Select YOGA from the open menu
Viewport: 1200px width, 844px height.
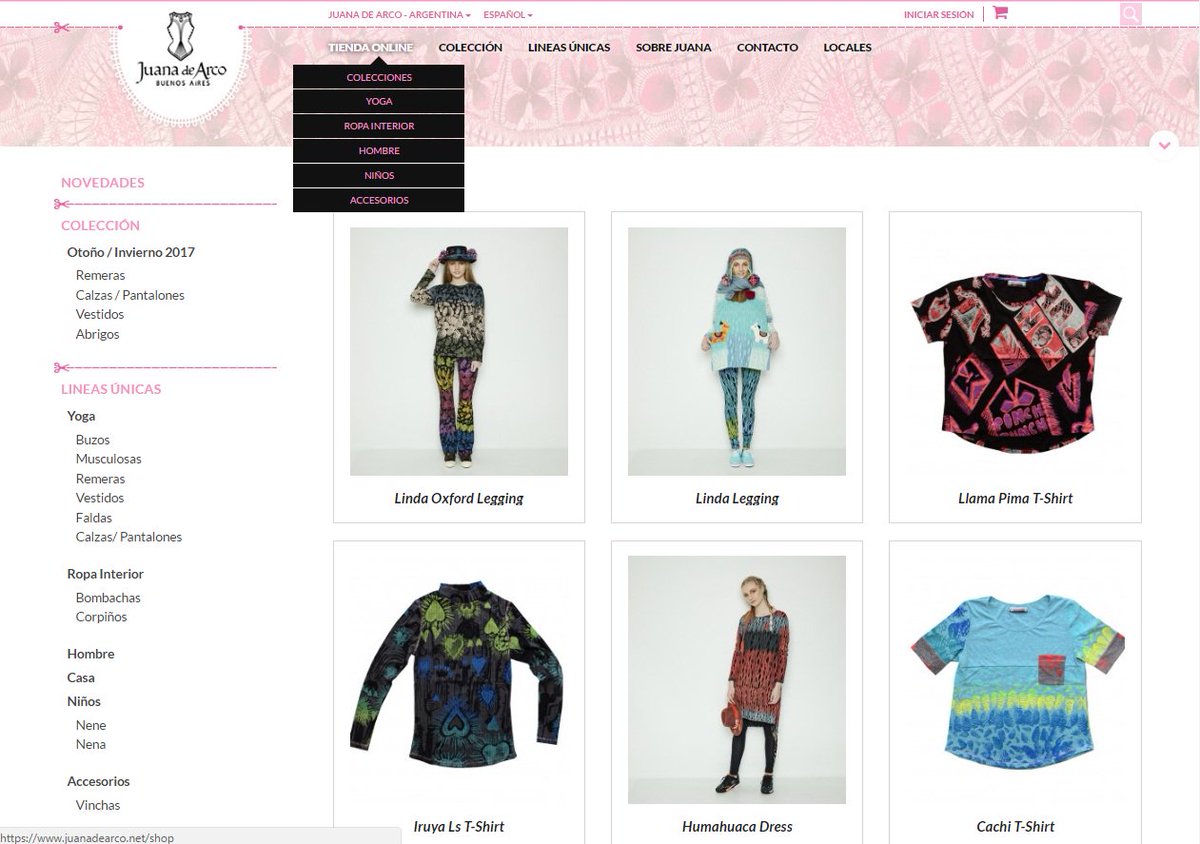pos(379,100)
